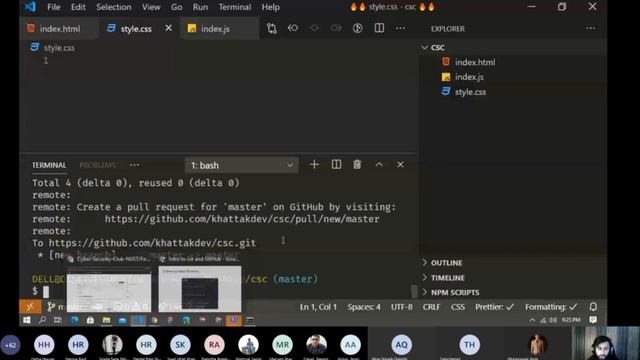Open the '1: bash' terminal dropdown

(242, 165)
